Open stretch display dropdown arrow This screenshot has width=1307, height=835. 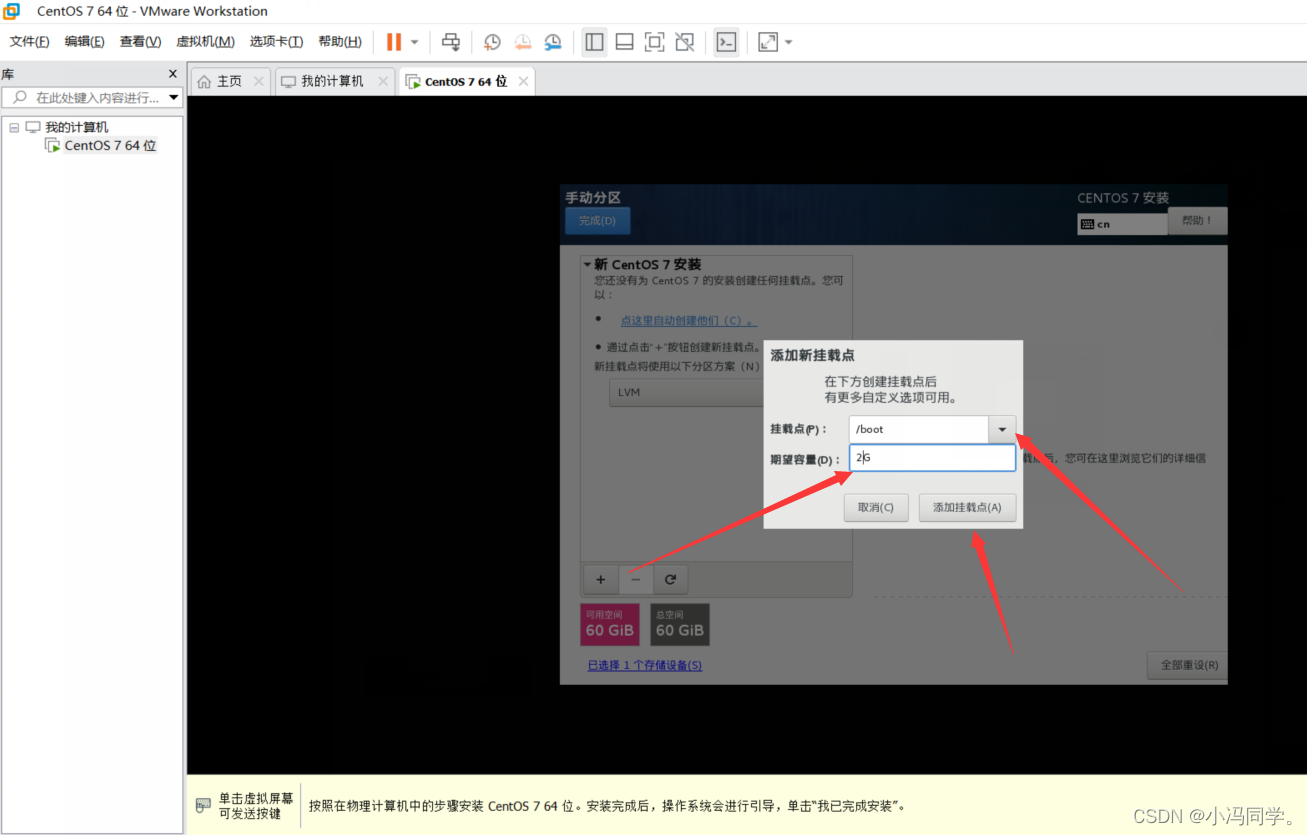point(788,42)
